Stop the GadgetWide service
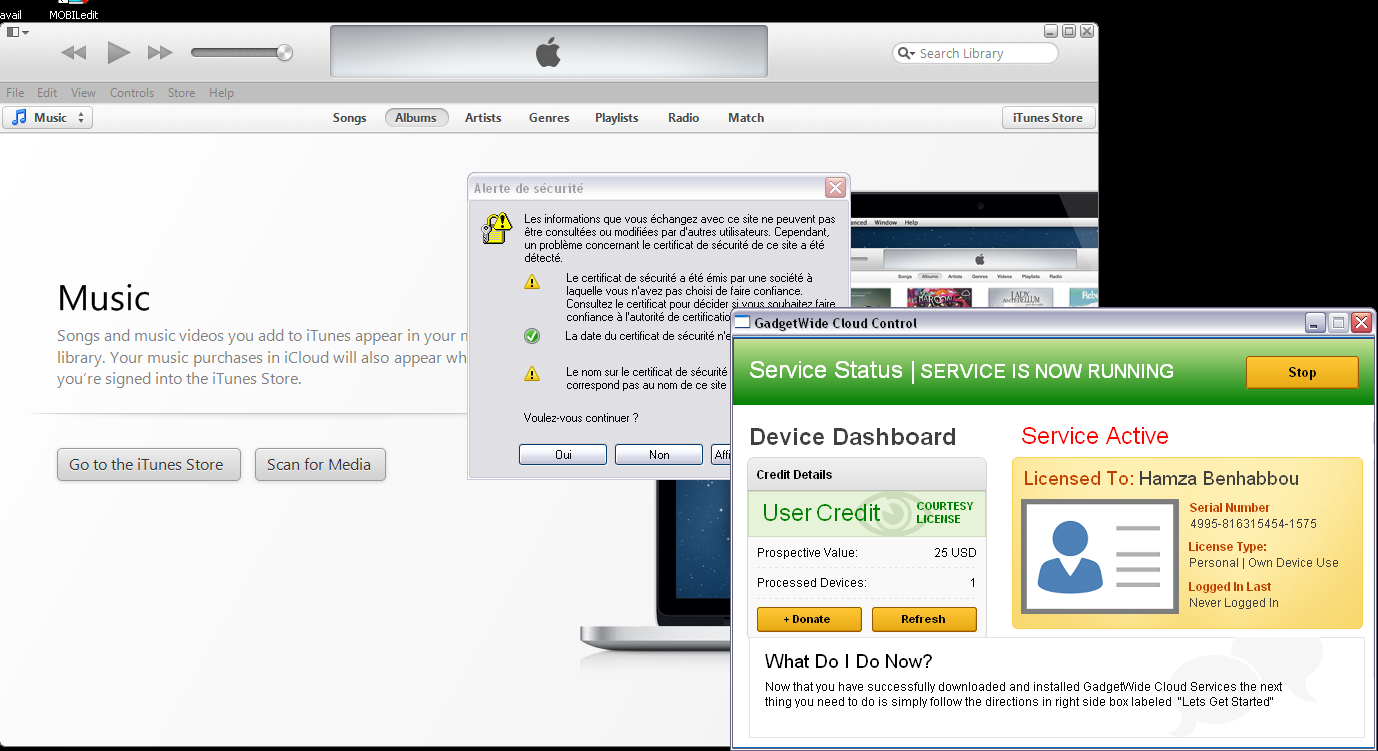The width and height of the screenshot is (1378, 751). tap(1302, 372)
